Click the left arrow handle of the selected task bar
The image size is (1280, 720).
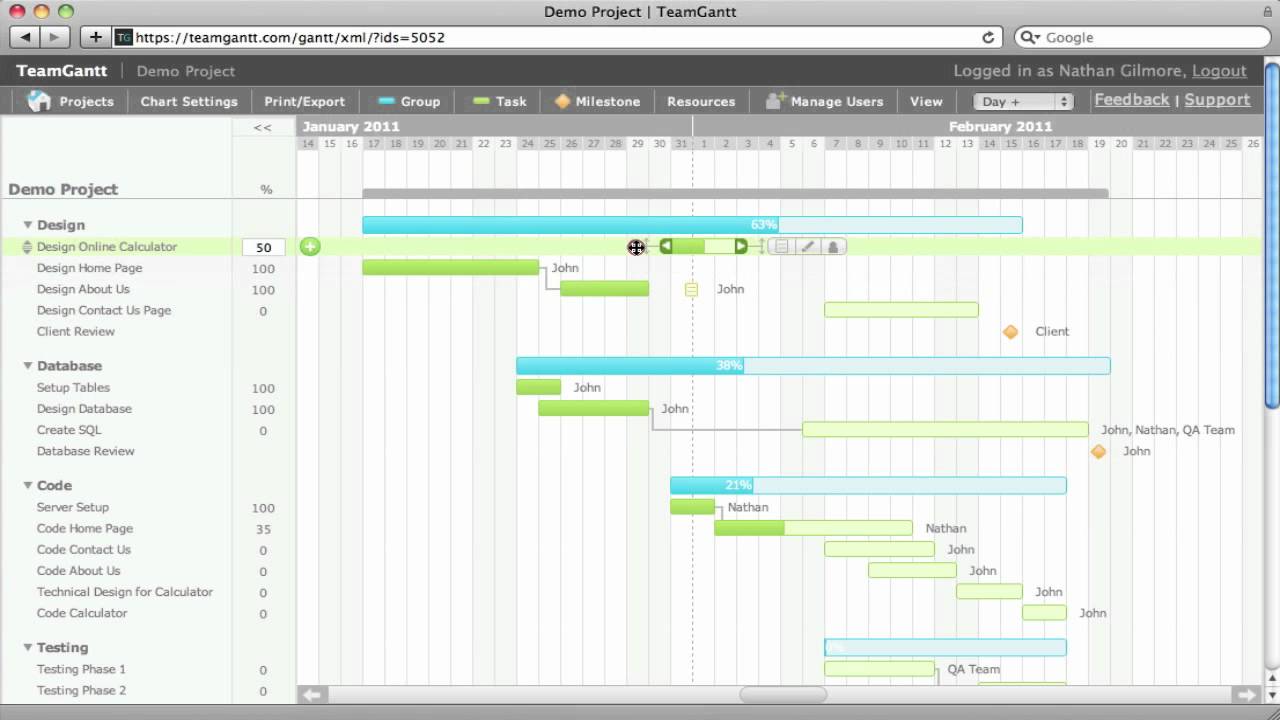666,246
